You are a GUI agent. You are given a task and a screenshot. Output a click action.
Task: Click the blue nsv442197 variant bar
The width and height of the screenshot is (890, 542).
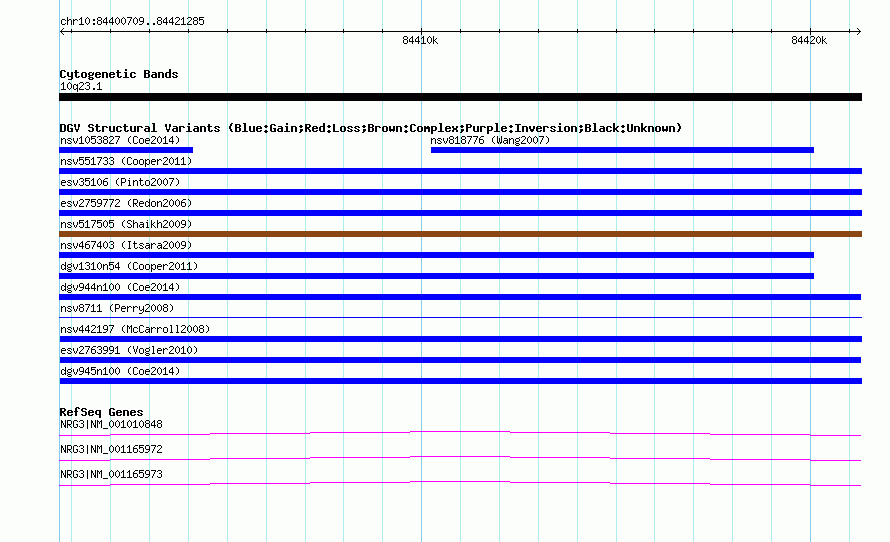point(460,339)
